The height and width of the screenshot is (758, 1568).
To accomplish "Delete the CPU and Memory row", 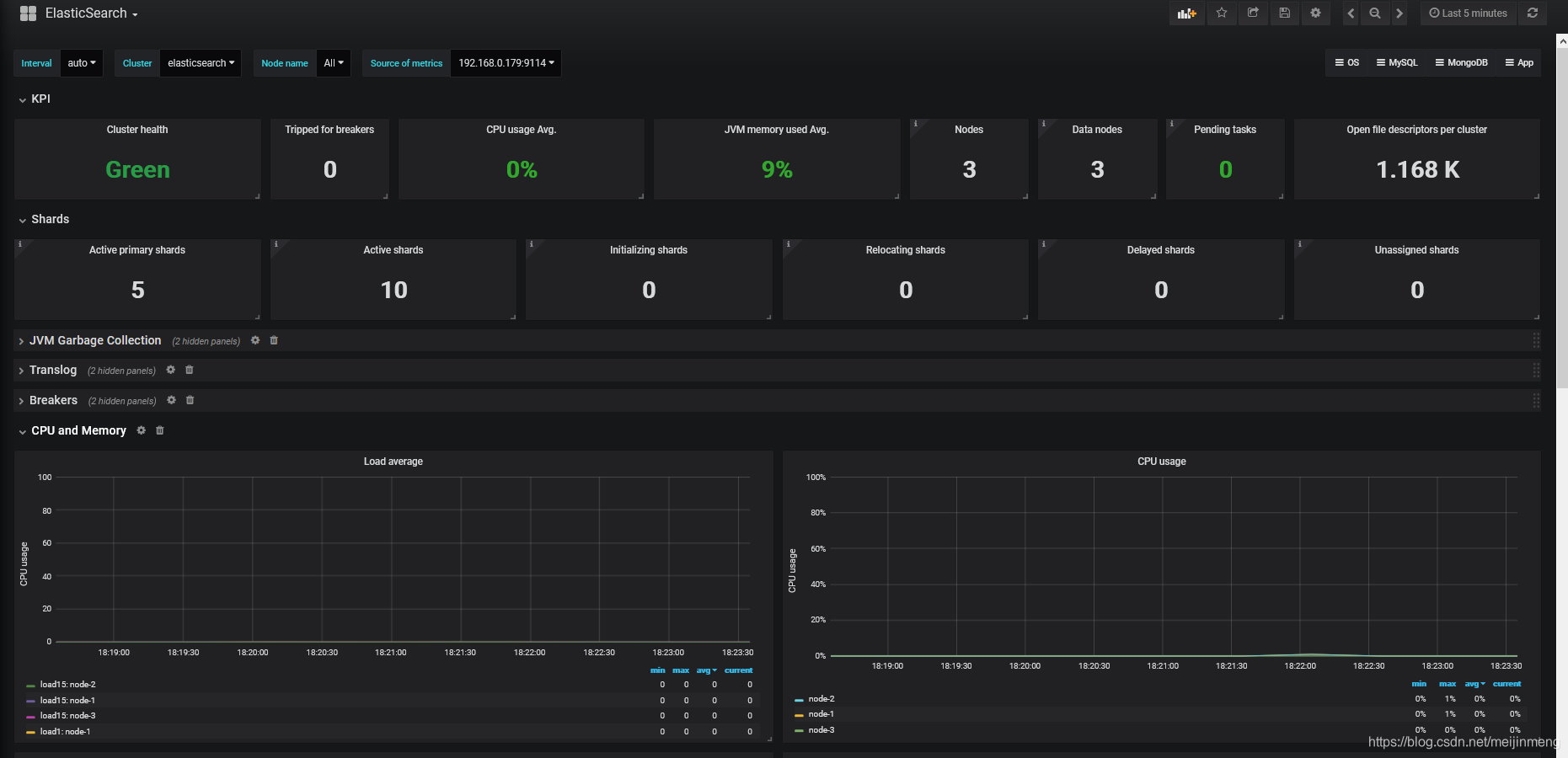I will 160,430.
